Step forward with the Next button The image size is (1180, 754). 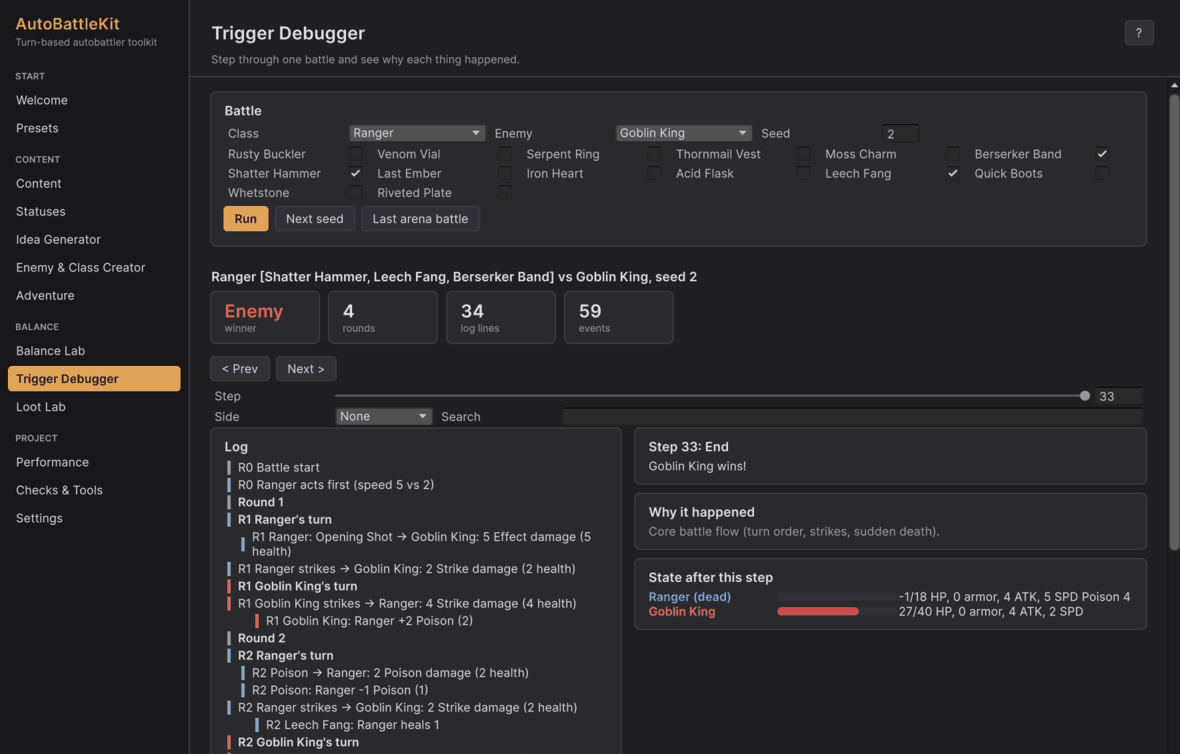tap(306, 369)
